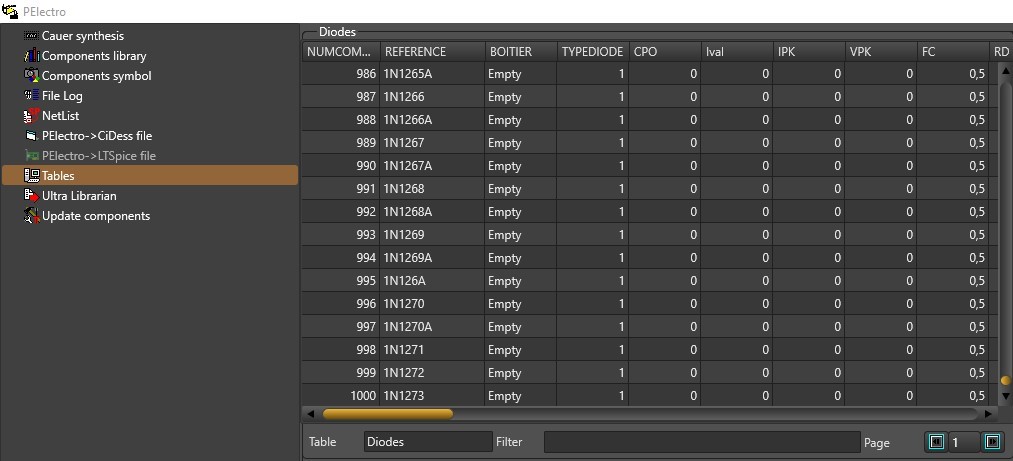This screenshot has width=1013, height=461.
Task: Select the Ultra Librarian icon
Action: click(x=32, y=196)
